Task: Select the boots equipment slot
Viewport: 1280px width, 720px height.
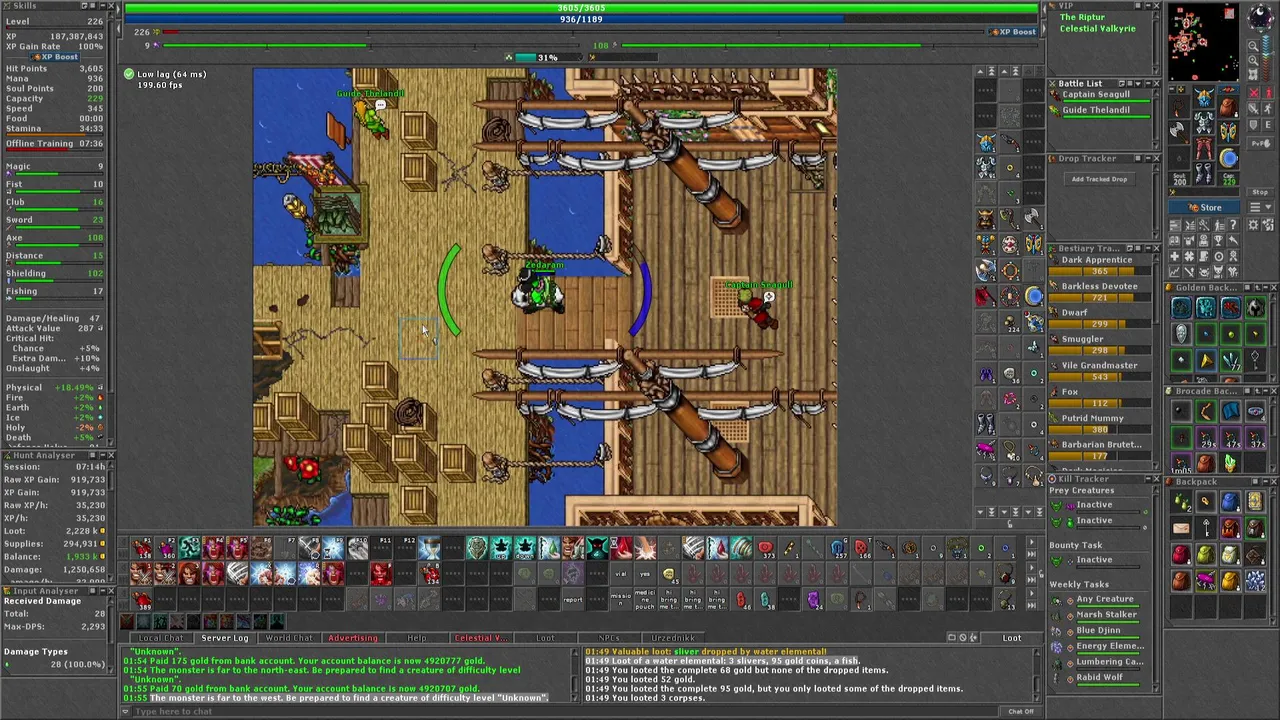Action: (x=1205, y=173)
